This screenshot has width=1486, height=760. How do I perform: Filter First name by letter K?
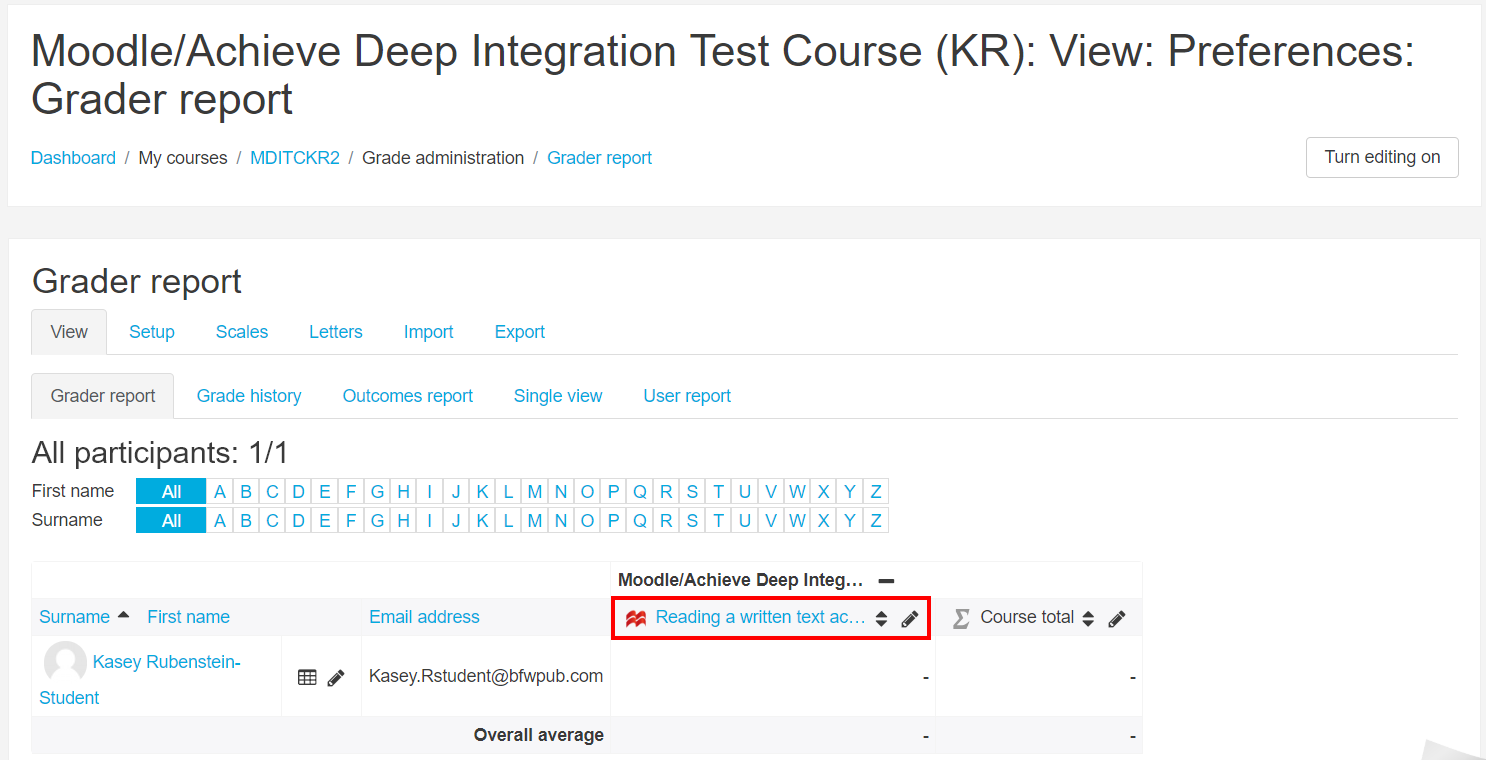tap(482, 491)
